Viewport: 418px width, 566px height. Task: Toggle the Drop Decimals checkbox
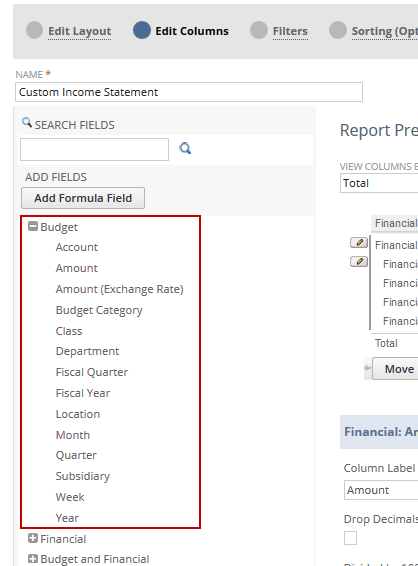point(350,538)
